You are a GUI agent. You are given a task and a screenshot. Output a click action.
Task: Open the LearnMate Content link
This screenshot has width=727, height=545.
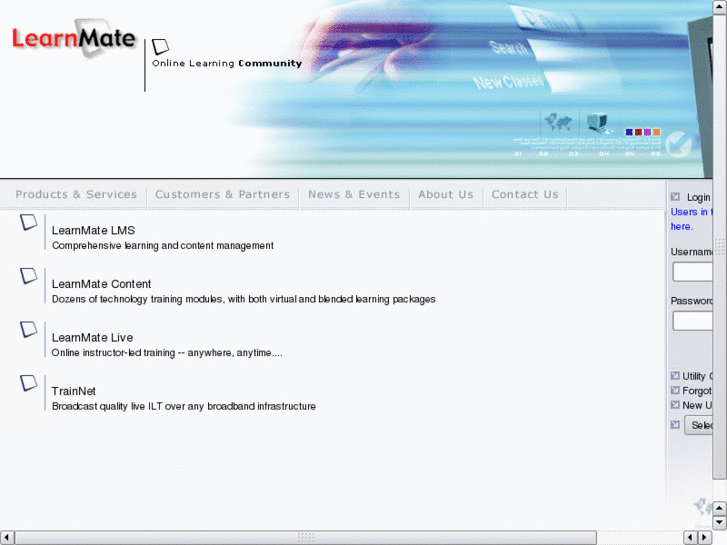101,284
